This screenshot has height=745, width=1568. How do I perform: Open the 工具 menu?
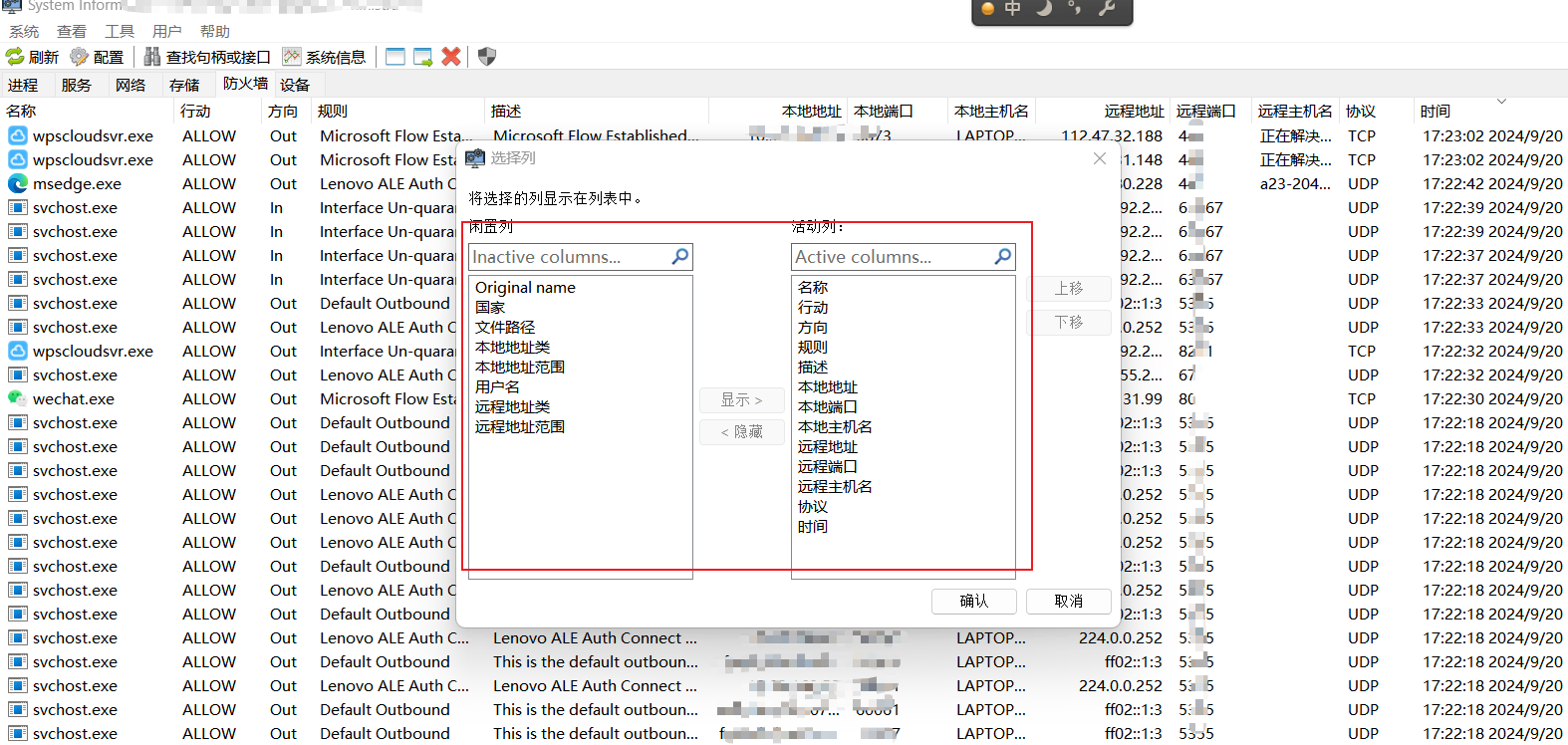pos(120,32)
